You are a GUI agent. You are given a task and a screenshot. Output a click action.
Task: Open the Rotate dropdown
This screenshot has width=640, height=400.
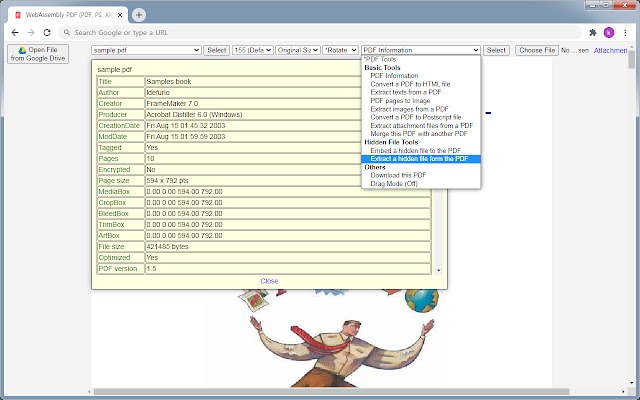click(339, 50)
